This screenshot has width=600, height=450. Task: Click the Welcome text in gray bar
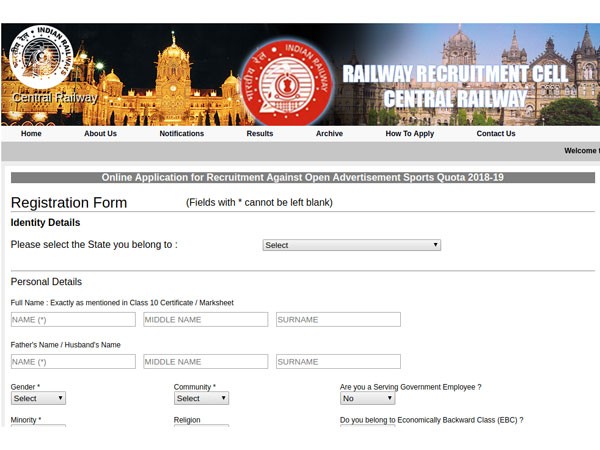pyautogui.click(x=582, y=151)
